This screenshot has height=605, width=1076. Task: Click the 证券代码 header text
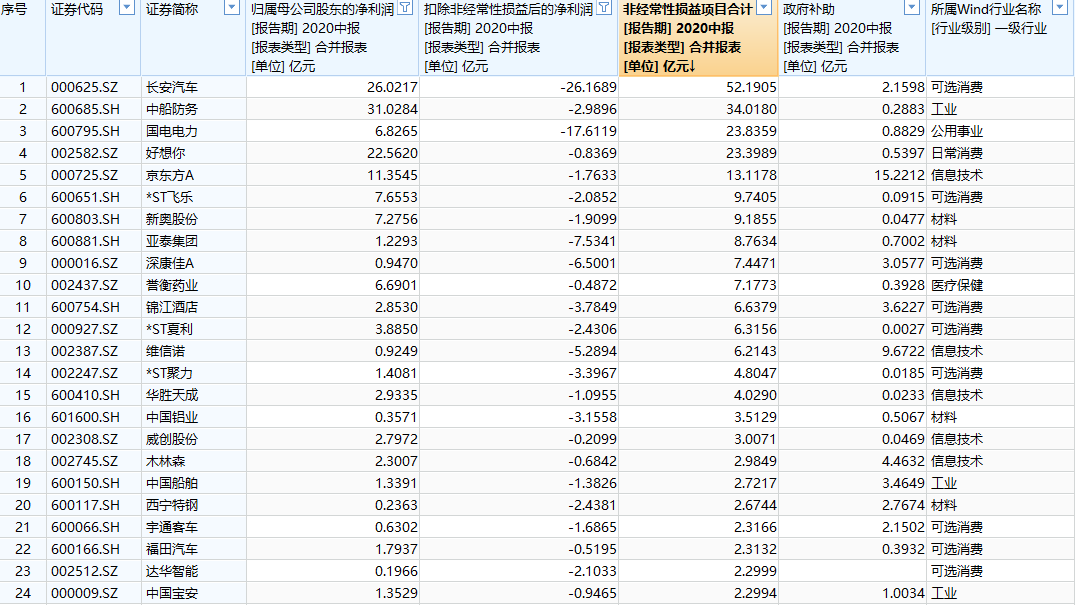pos(77,10)
